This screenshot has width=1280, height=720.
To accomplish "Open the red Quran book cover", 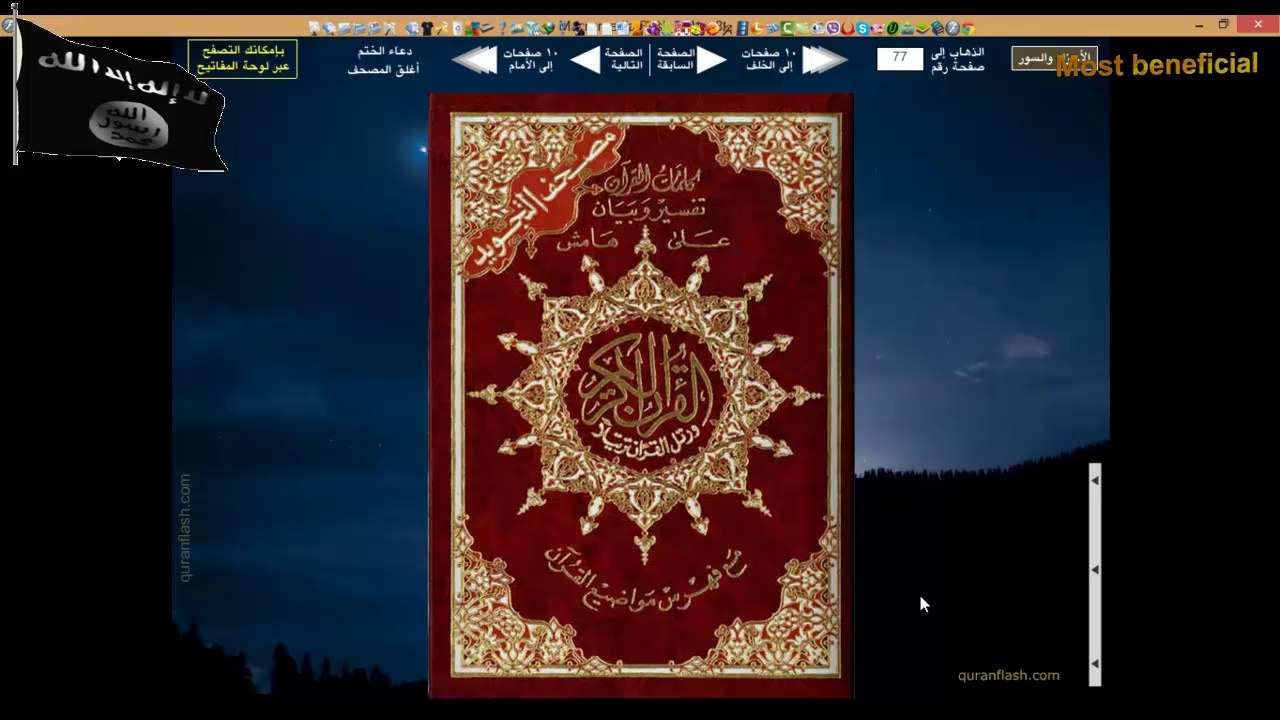I will (x=641, y=395).
